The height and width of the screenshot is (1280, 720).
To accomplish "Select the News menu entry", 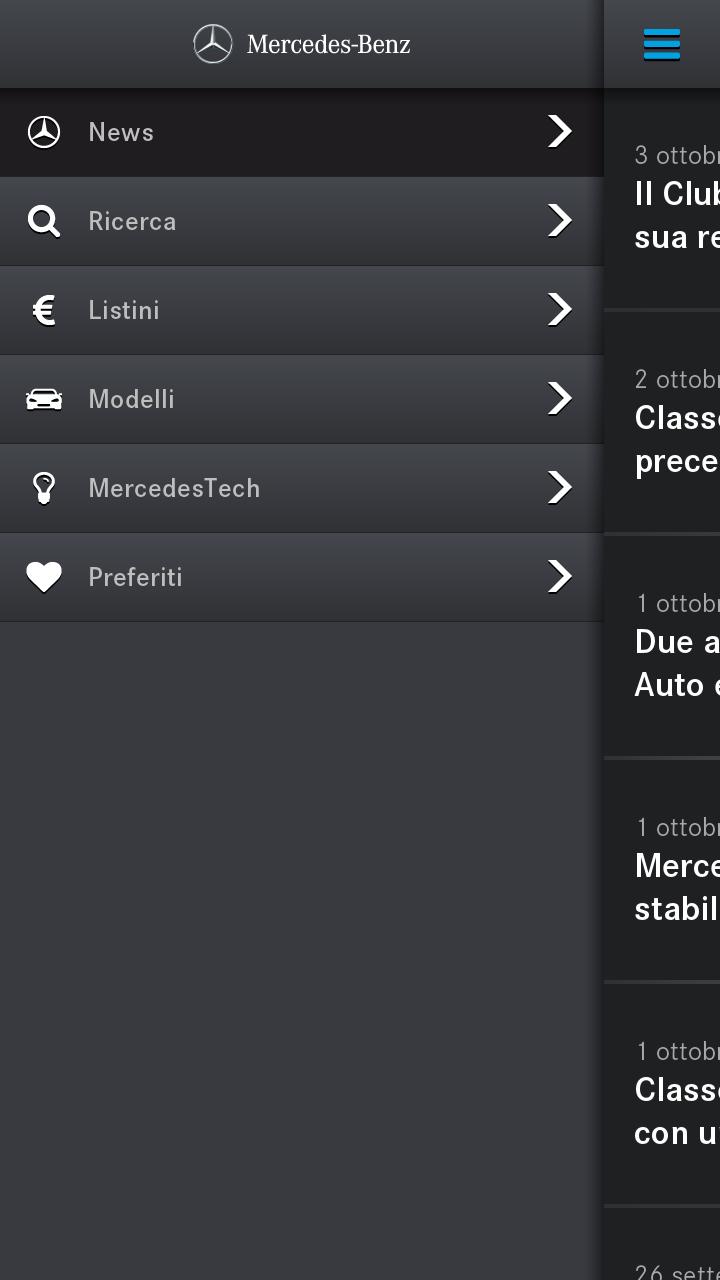I will tap(121, 131).
